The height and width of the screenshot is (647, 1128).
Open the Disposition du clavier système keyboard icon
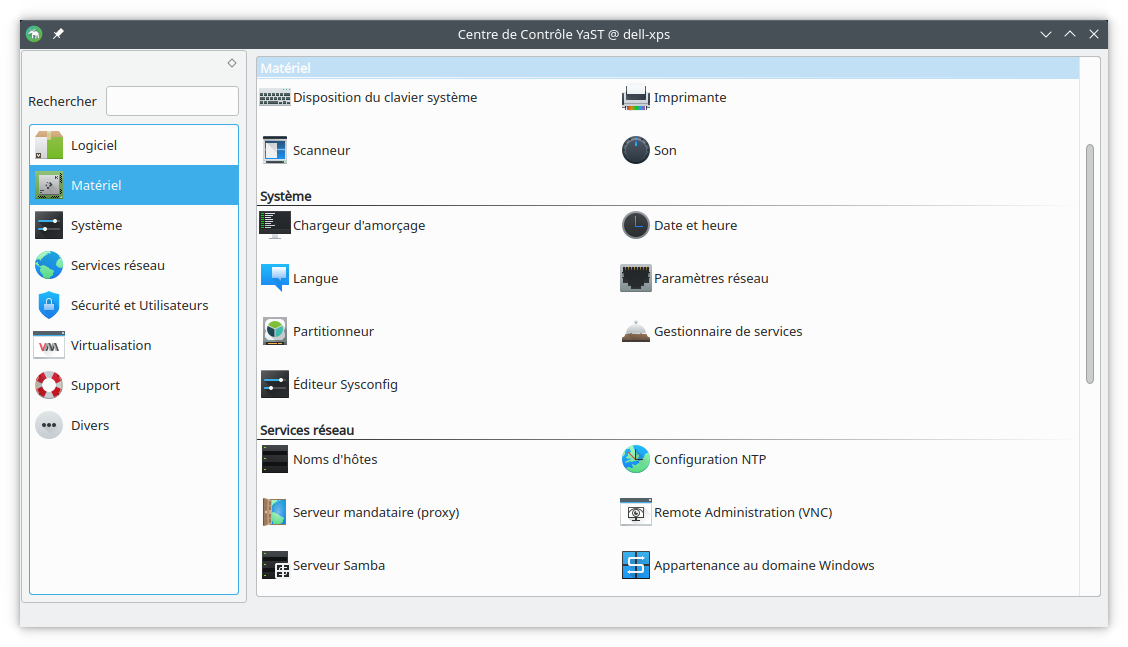[x=275, y=98]
